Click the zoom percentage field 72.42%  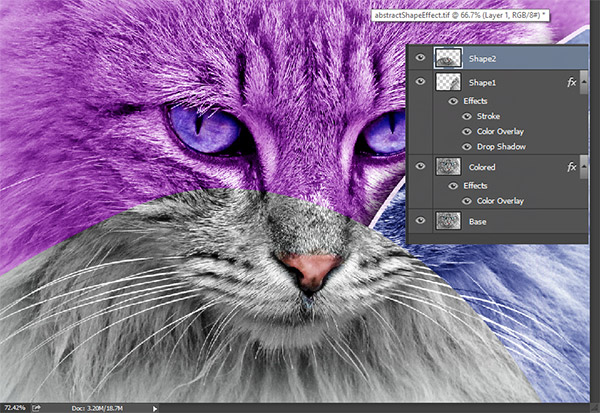(x=15, y=407)
